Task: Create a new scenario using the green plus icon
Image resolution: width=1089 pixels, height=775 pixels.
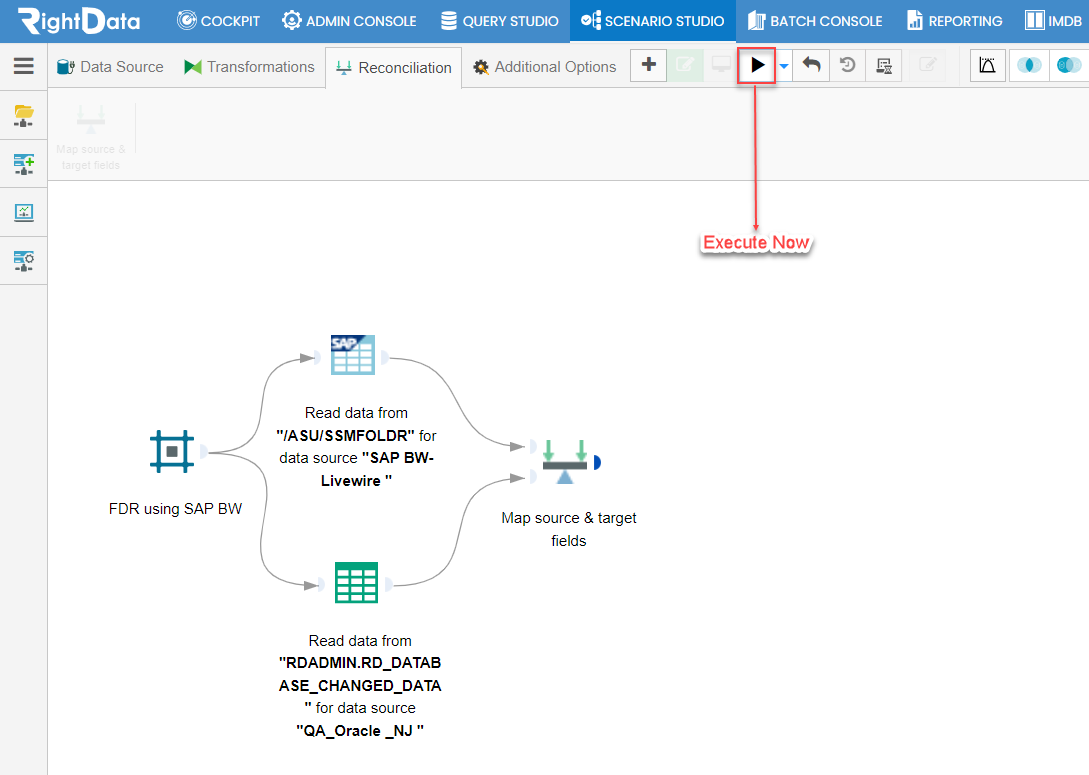Action: [22, 163]
